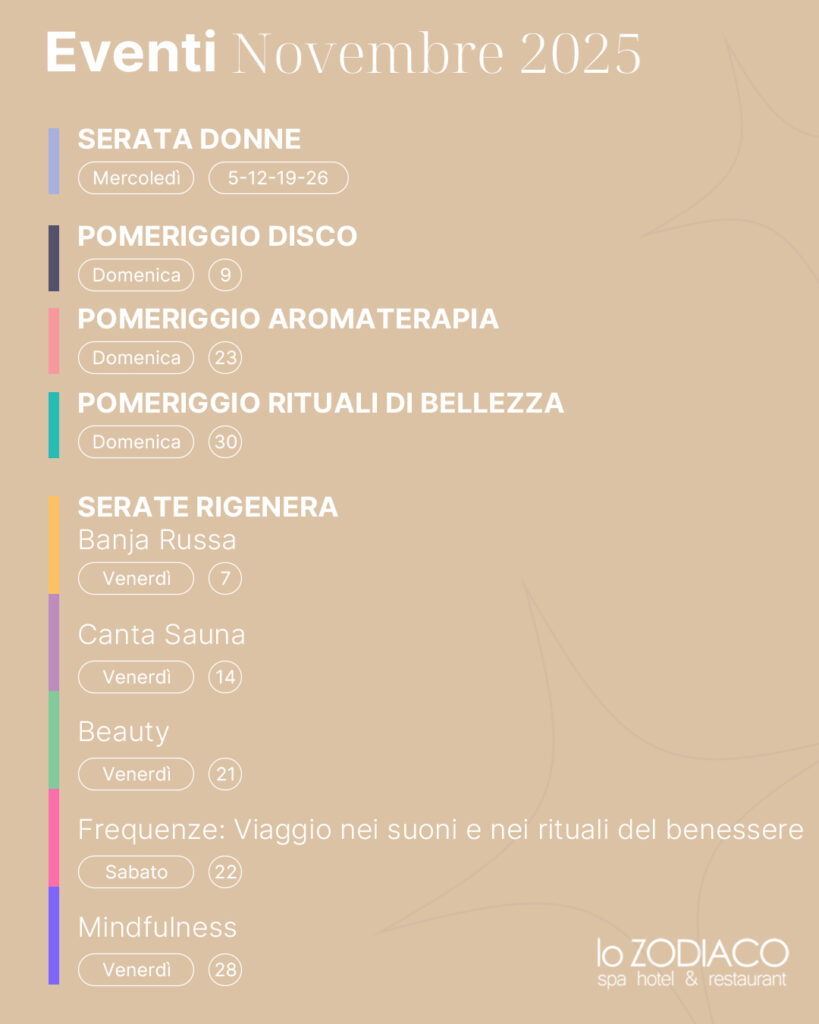Click the Domenica pill under Pomeriggio Disco
Image resolution: width=819 pixels, height=1024 pixels.
point(136,275)
